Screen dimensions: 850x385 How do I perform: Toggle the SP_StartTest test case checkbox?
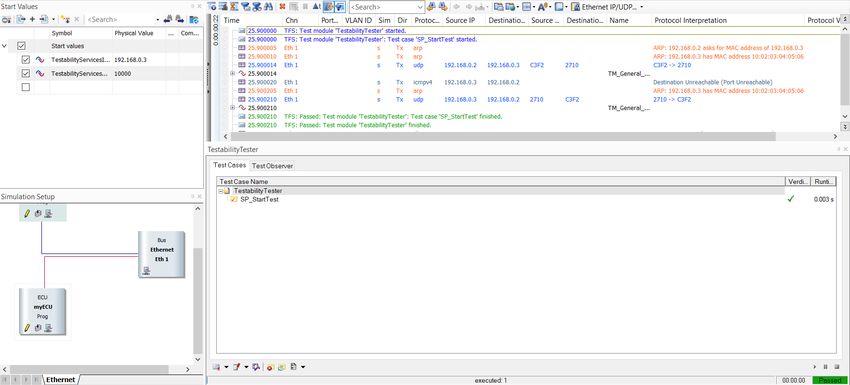(234, 200)
